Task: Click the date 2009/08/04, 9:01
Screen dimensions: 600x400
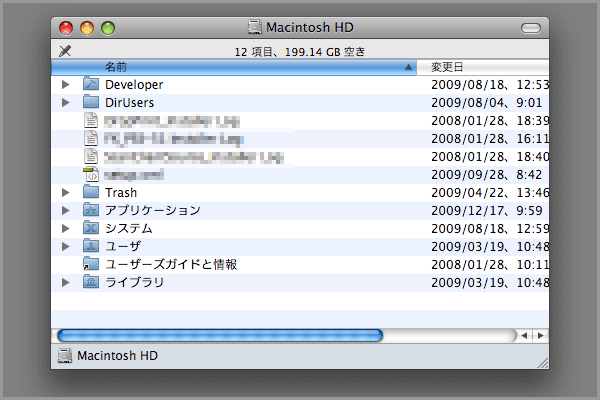Action: [487, 102]
